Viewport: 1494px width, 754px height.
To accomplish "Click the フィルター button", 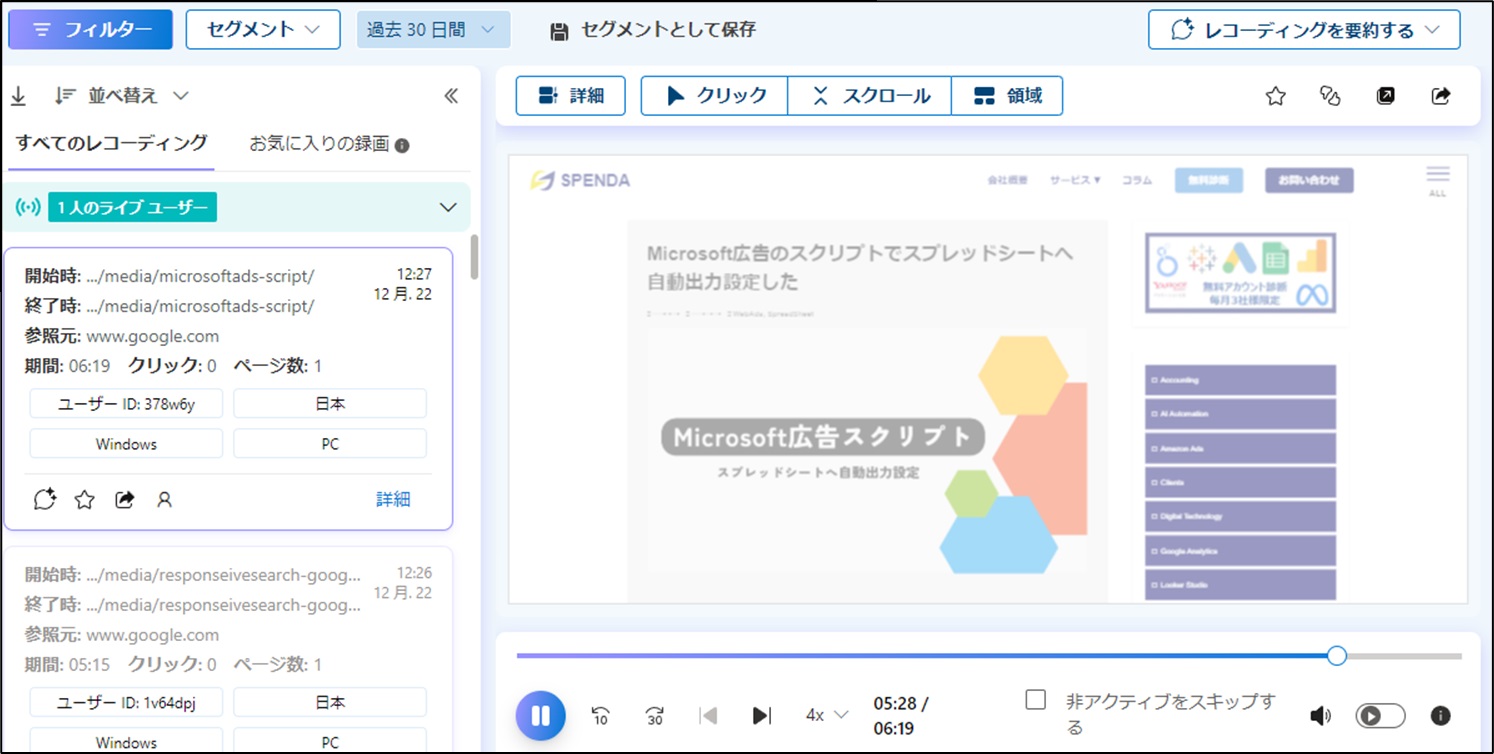I will (x=90, y=30).
